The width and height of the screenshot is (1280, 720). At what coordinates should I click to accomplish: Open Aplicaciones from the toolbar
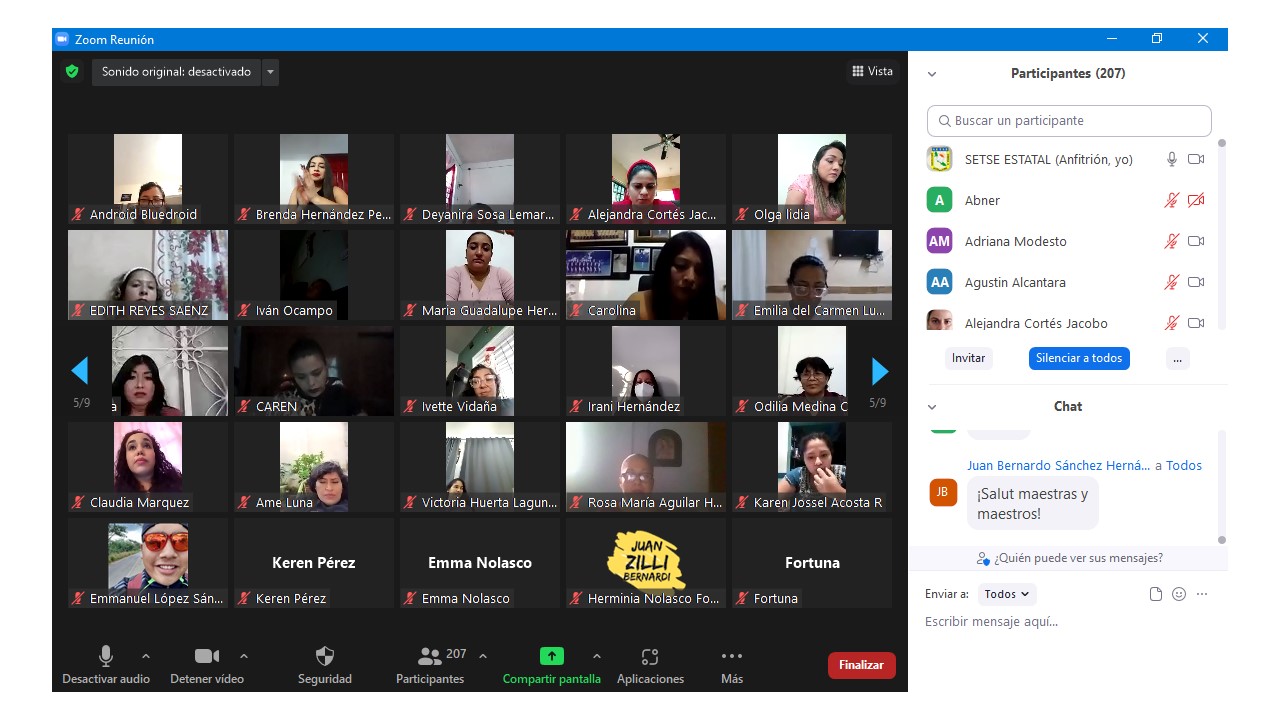[x=650, y=666]
